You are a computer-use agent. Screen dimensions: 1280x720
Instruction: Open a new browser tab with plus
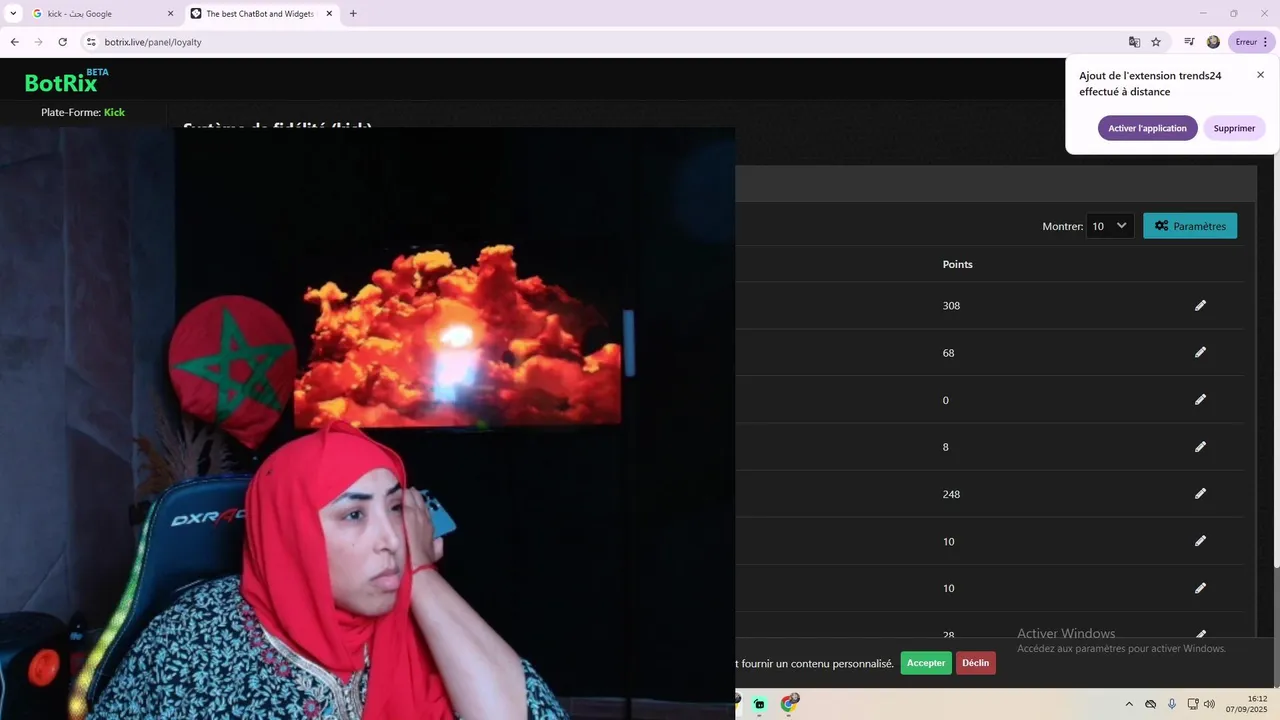click(x=353, y=14)
